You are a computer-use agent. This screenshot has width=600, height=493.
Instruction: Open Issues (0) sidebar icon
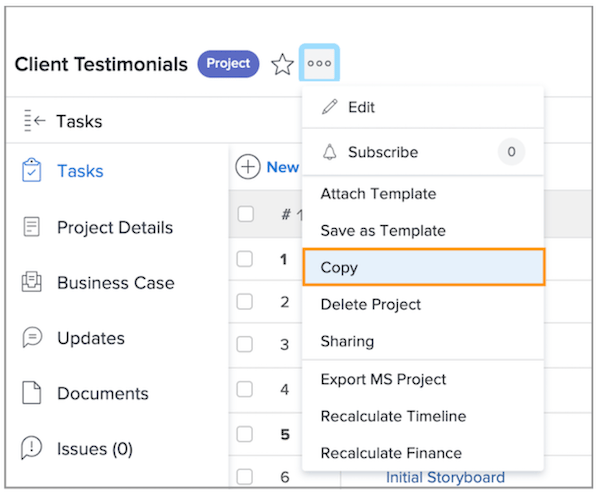(31, 448)
